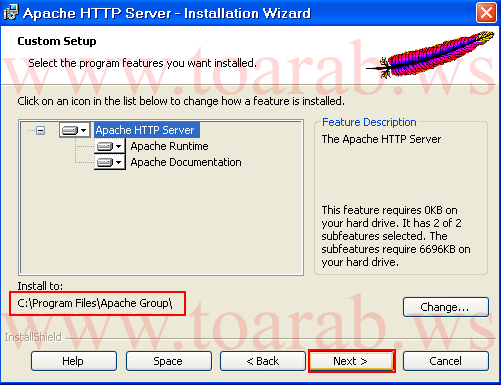
Task: Cancel the Apache installation
Action: coord(446,361)
